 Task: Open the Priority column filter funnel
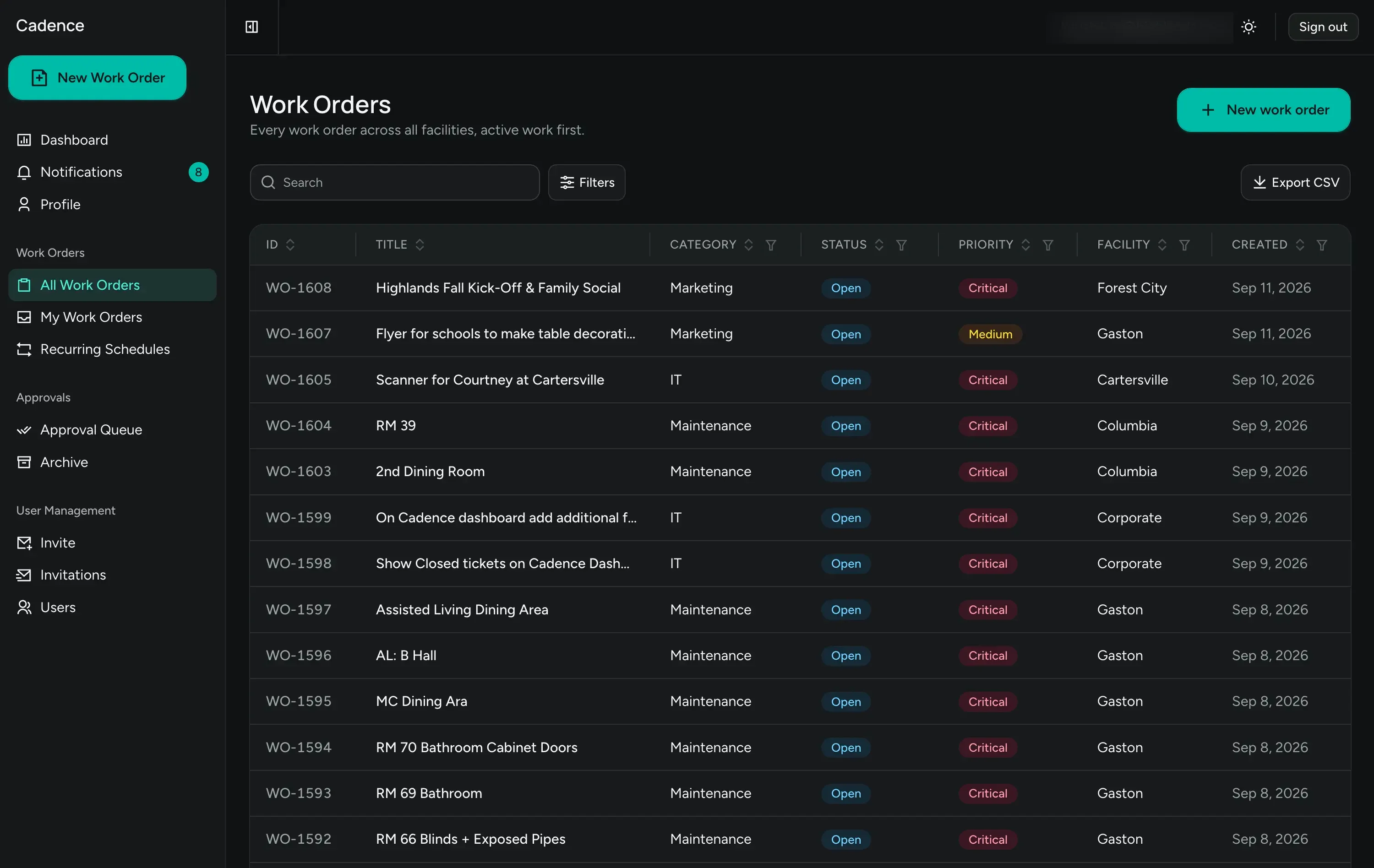point(1047,244)
